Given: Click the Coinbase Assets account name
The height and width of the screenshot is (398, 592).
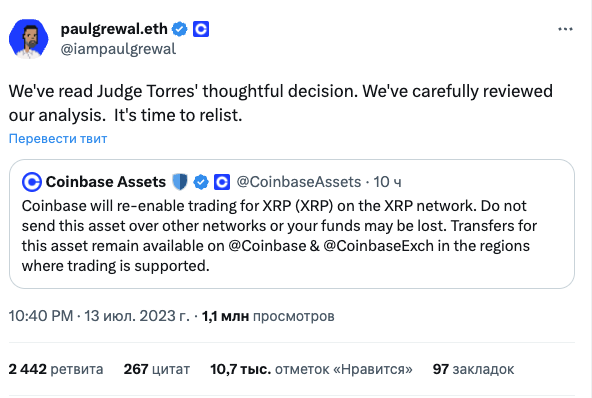Looking at the screenshot, I should 106,182.
